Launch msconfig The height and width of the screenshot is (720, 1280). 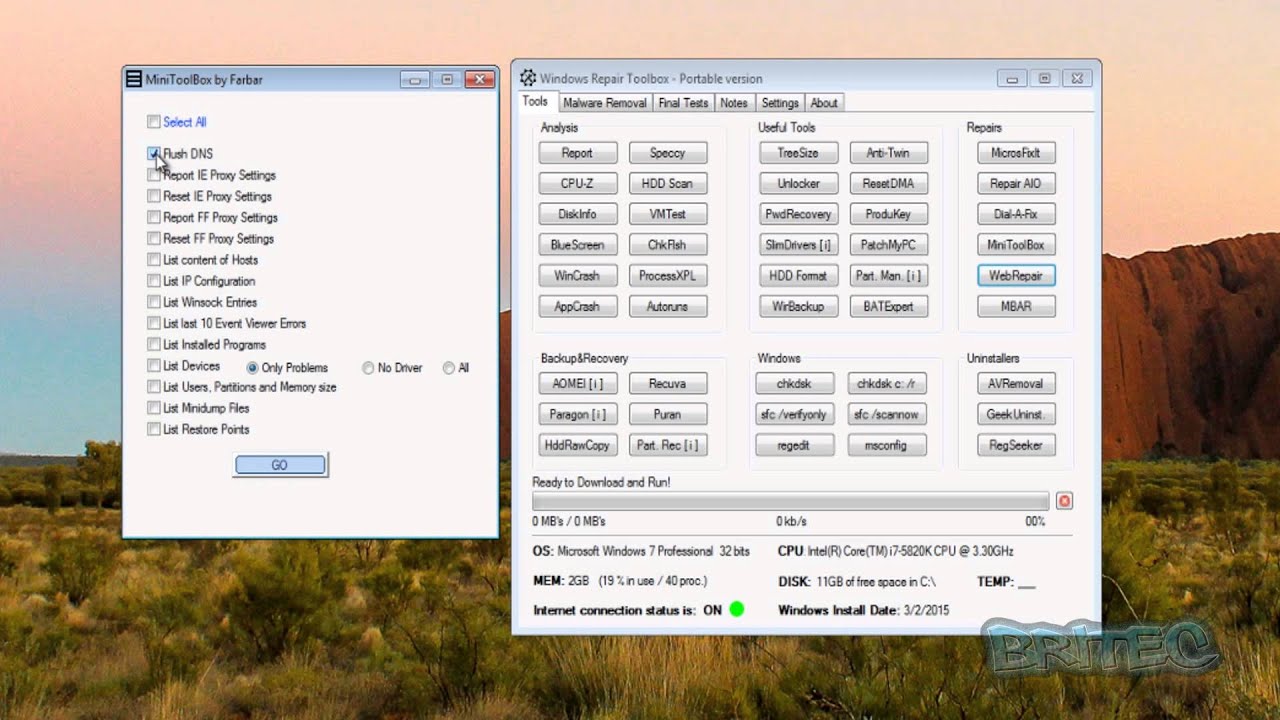coord(887,445)
